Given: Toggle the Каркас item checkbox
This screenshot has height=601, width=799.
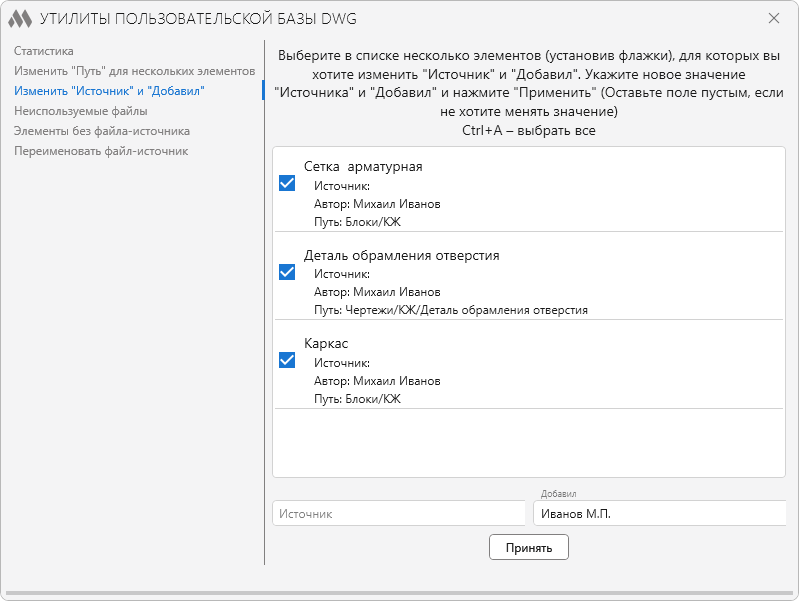Looking at the screenshot, I should [x=287, y=360].
